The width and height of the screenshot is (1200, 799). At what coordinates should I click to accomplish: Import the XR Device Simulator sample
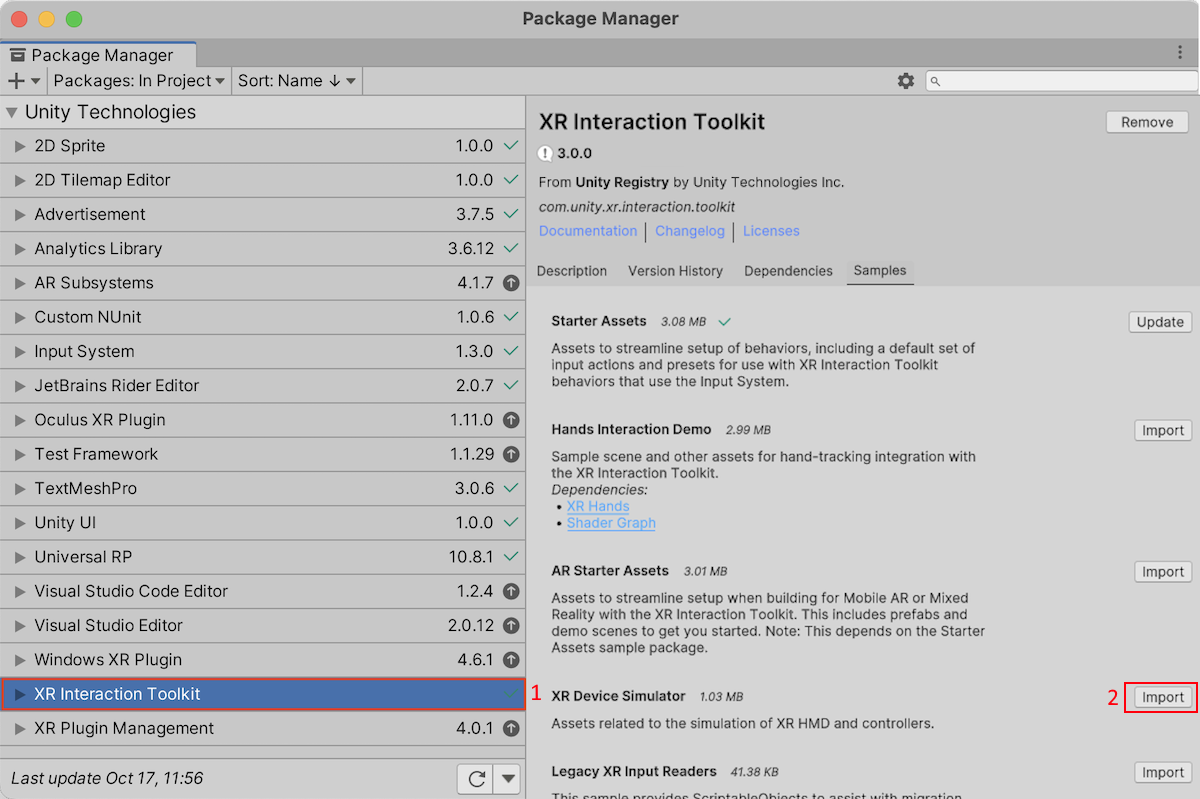(x=1163, y=697)
